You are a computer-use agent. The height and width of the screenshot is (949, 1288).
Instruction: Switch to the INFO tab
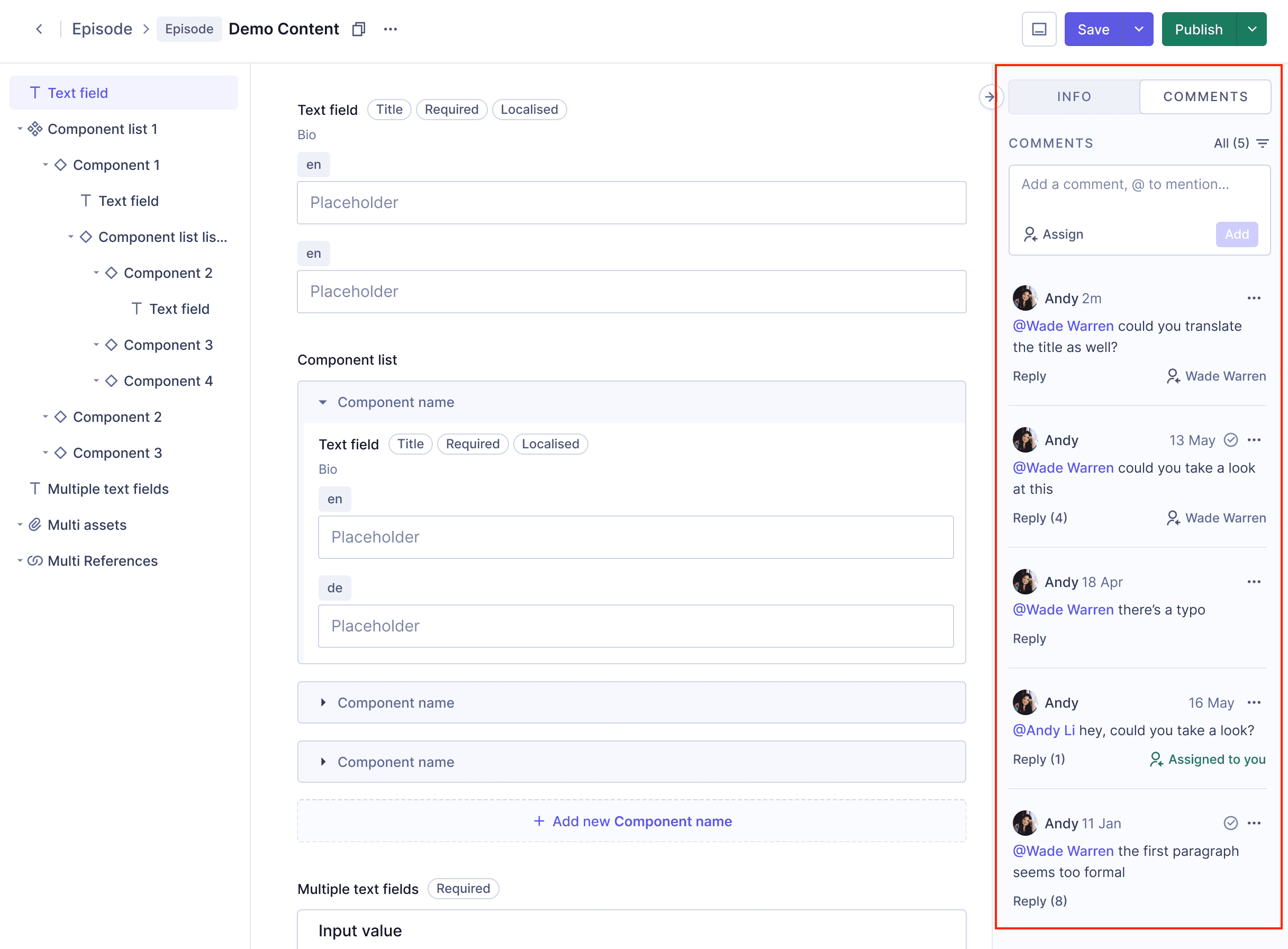point(1074,96)
